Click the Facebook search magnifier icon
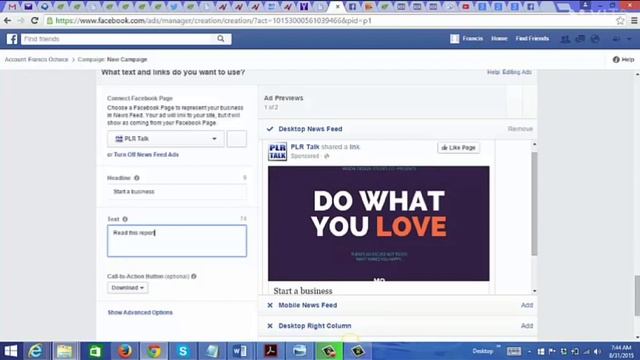The image size is (640, 360). click(x=221, y=39)
